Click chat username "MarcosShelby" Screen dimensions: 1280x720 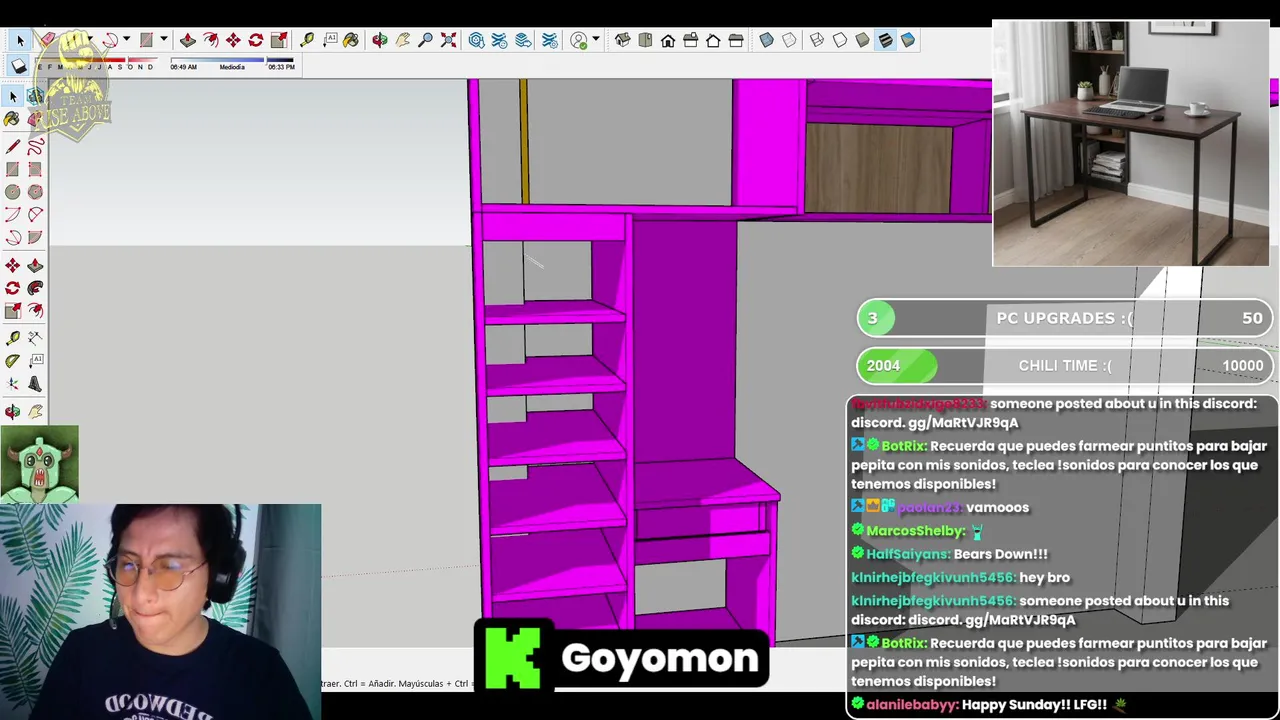coord(916,531)
